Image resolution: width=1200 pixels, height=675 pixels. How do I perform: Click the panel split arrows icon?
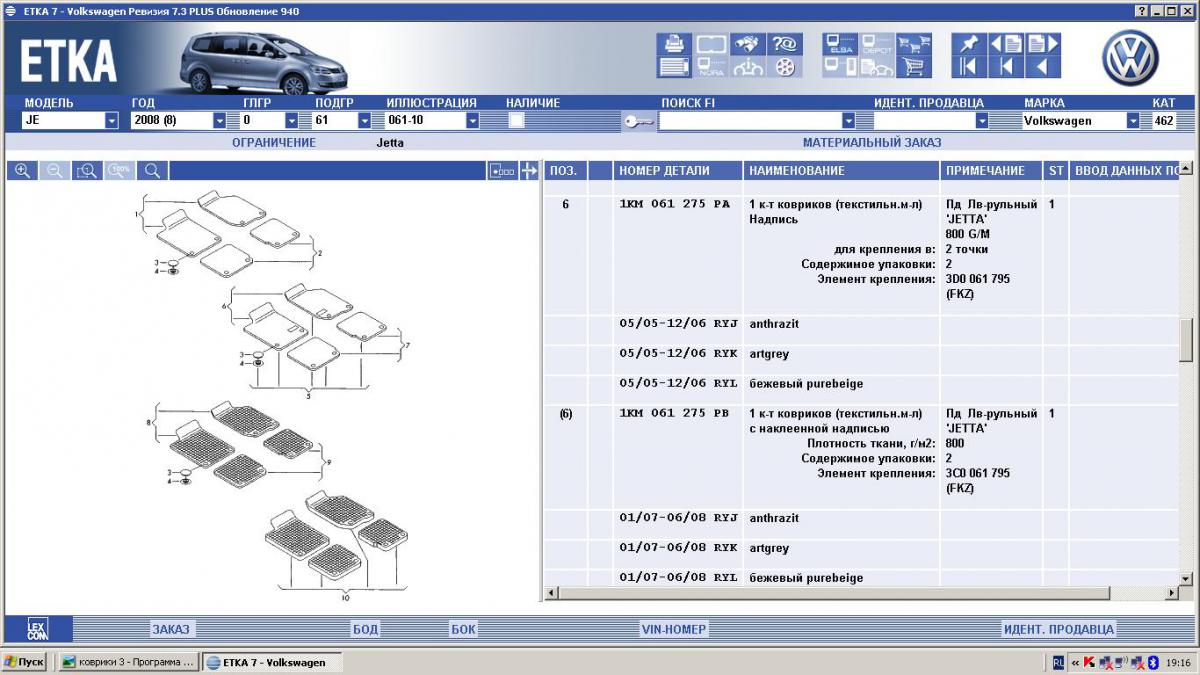pyautogui.click(x=530, y=171)
